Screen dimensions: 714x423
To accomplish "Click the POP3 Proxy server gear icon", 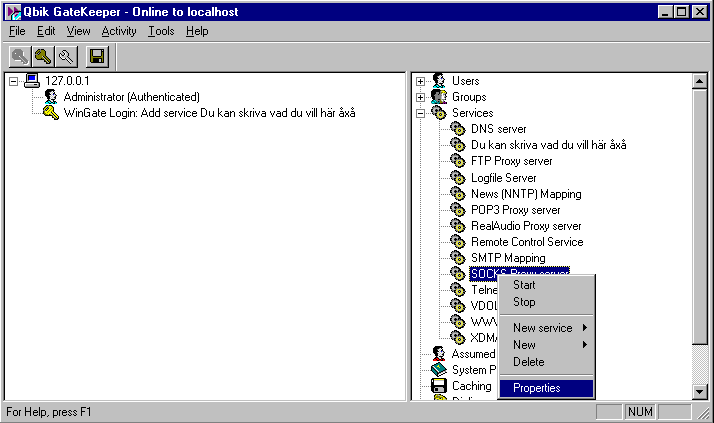I will [458, 209].
